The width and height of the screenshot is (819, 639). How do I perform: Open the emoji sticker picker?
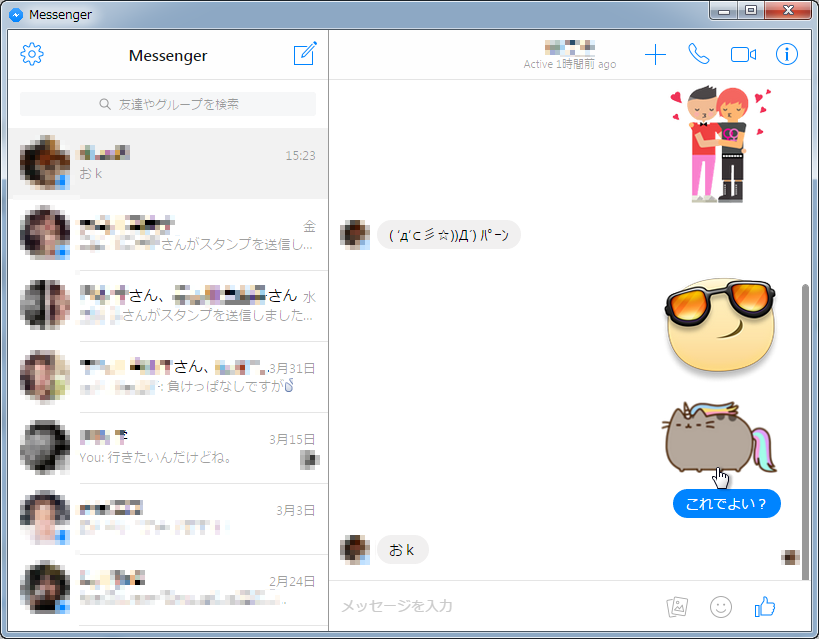(x=720, y=607)
